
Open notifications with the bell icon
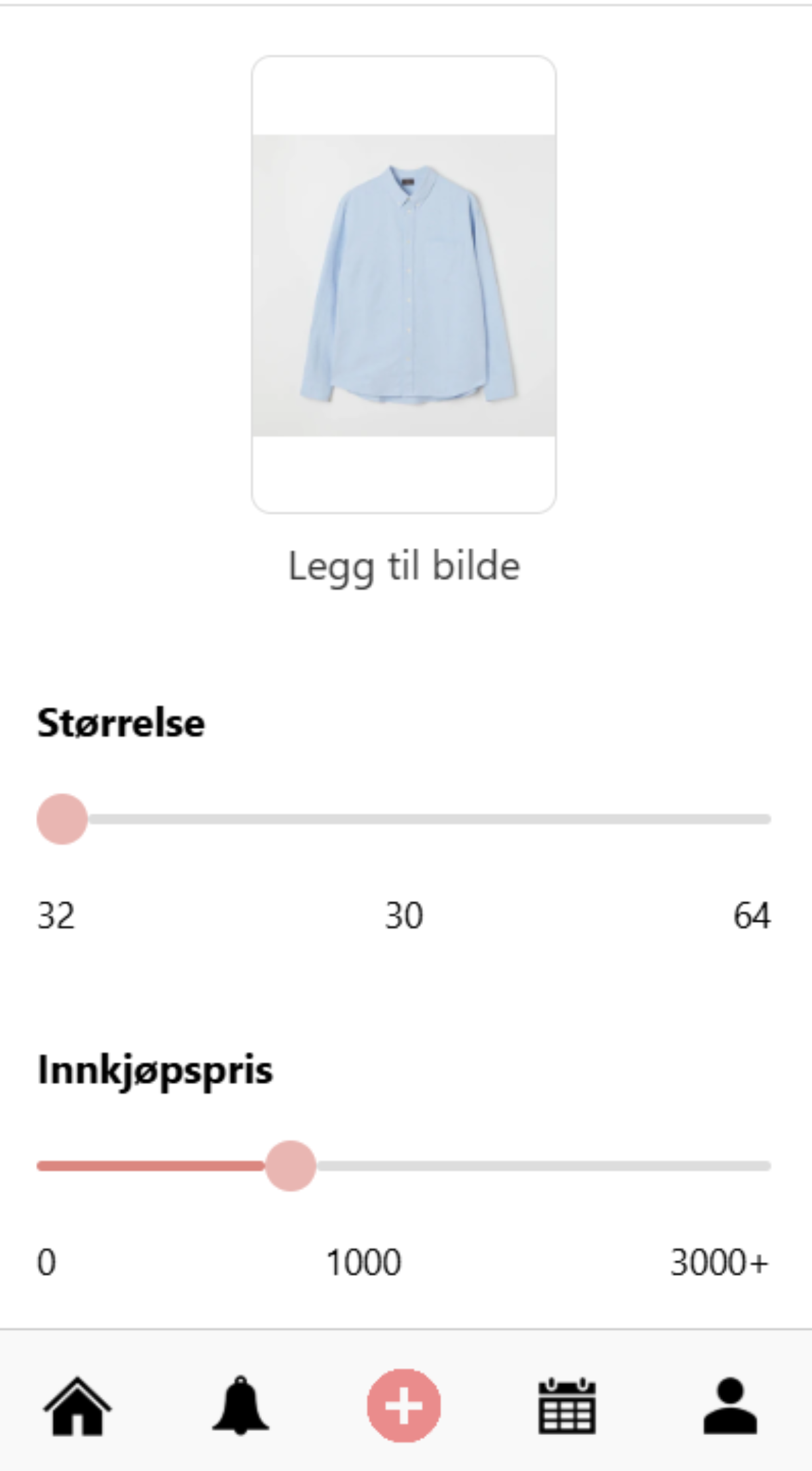(x=240, y=1406)
